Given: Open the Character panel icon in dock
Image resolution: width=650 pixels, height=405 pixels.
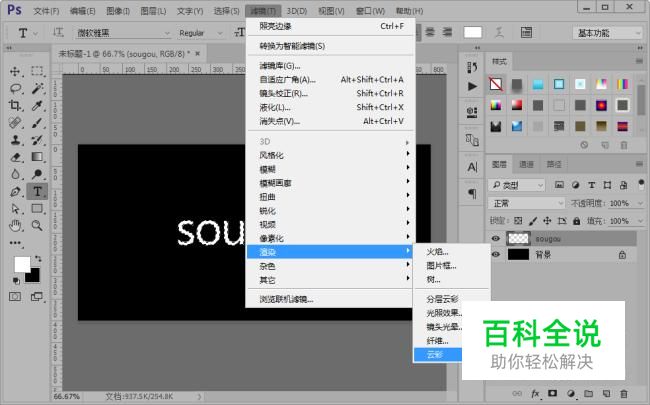Looking at the screenshot, I should 472,167.
